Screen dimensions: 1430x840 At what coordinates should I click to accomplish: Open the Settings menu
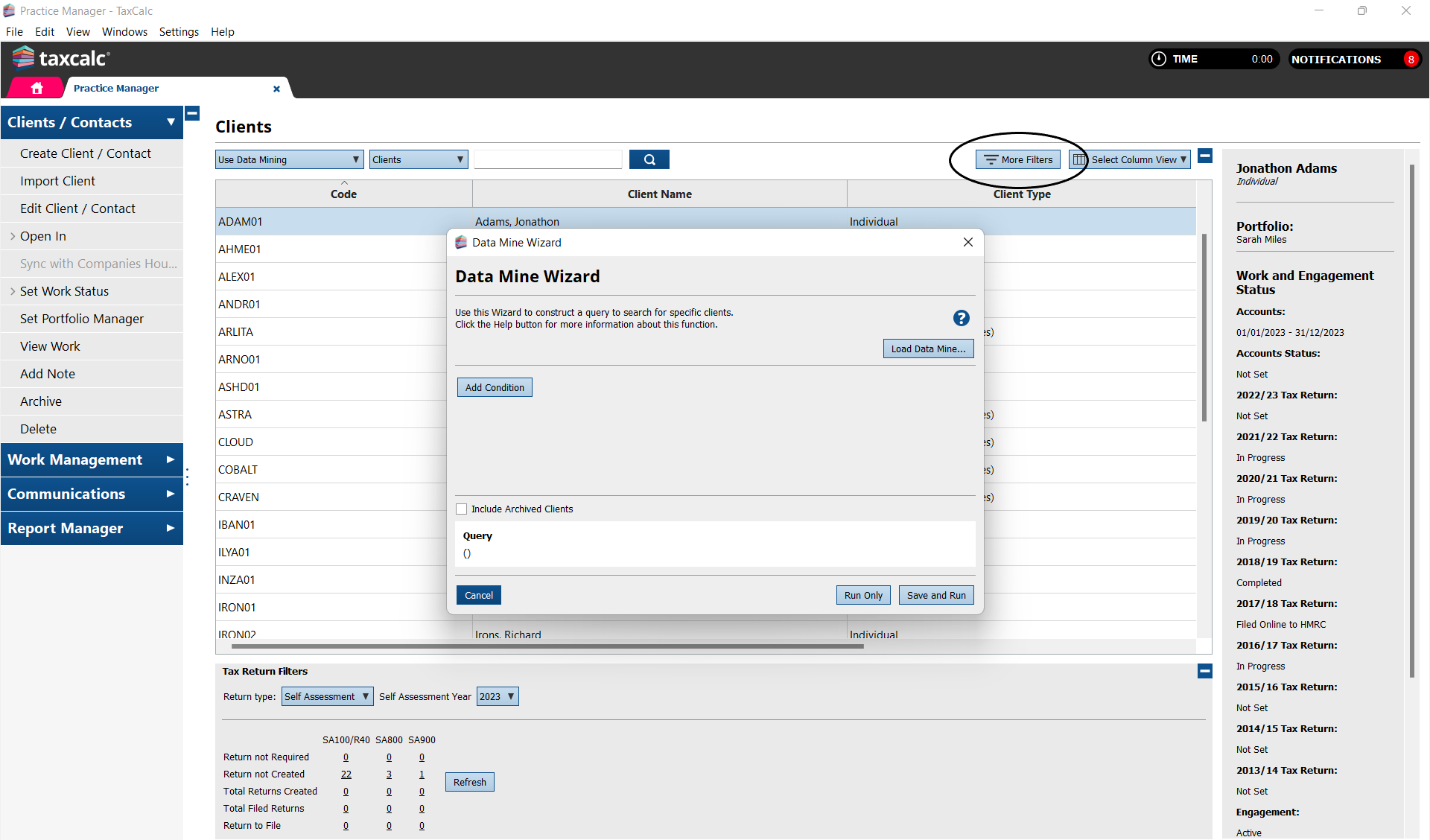pyautogui.click(x=179, y=32)
